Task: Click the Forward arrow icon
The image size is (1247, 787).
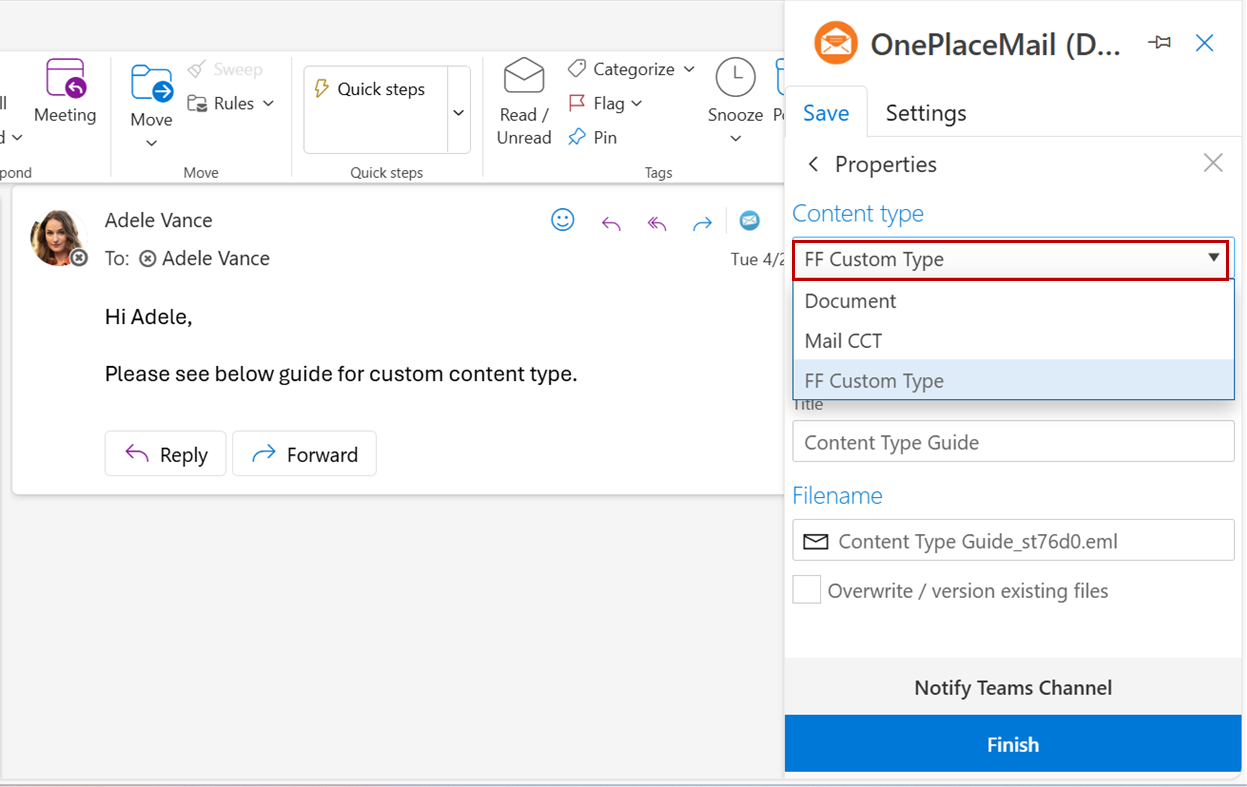Action: (703, 222)
